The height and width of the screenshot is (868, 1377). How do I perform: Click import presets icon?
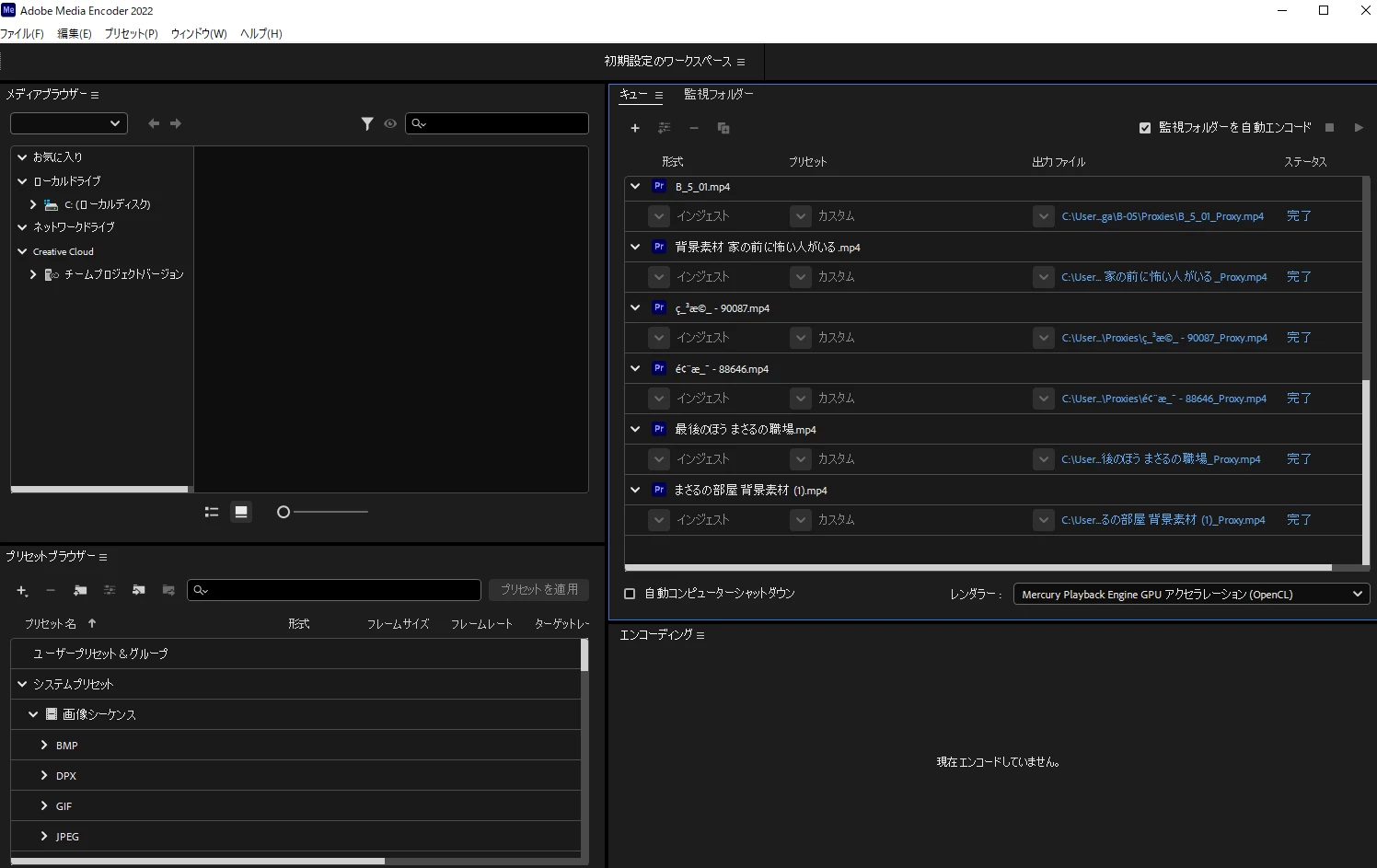[x=139, y=590]
